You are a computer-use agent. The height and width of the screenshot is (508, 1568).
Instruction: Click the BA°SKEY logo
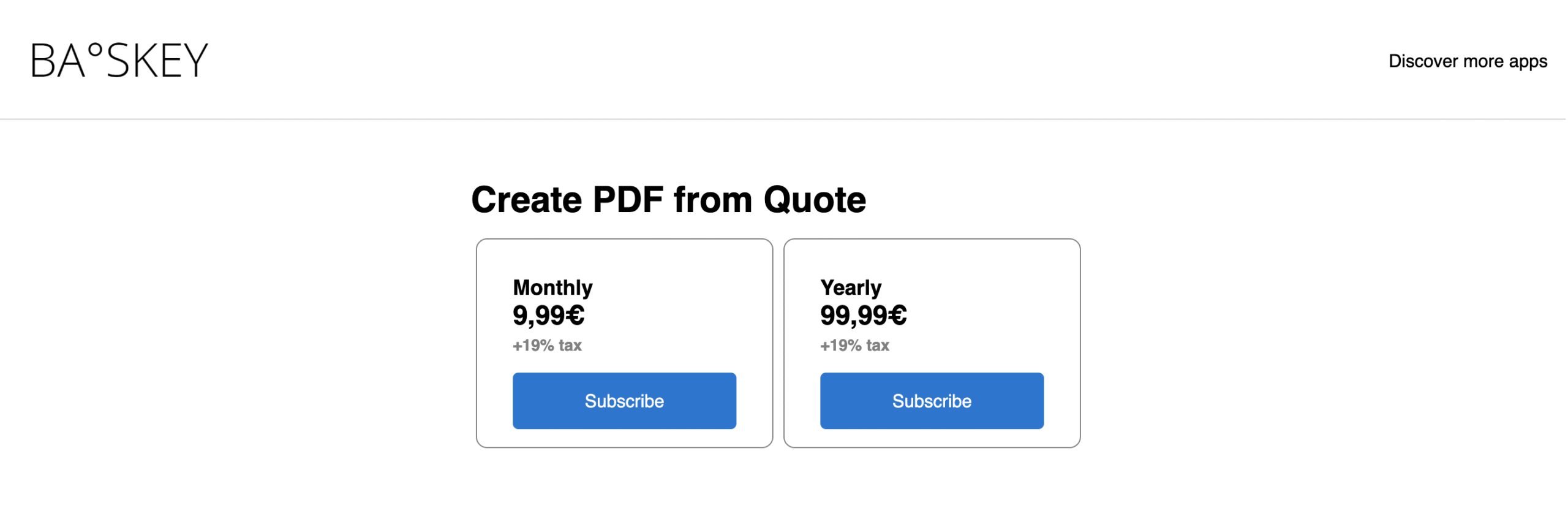[119, 61]
